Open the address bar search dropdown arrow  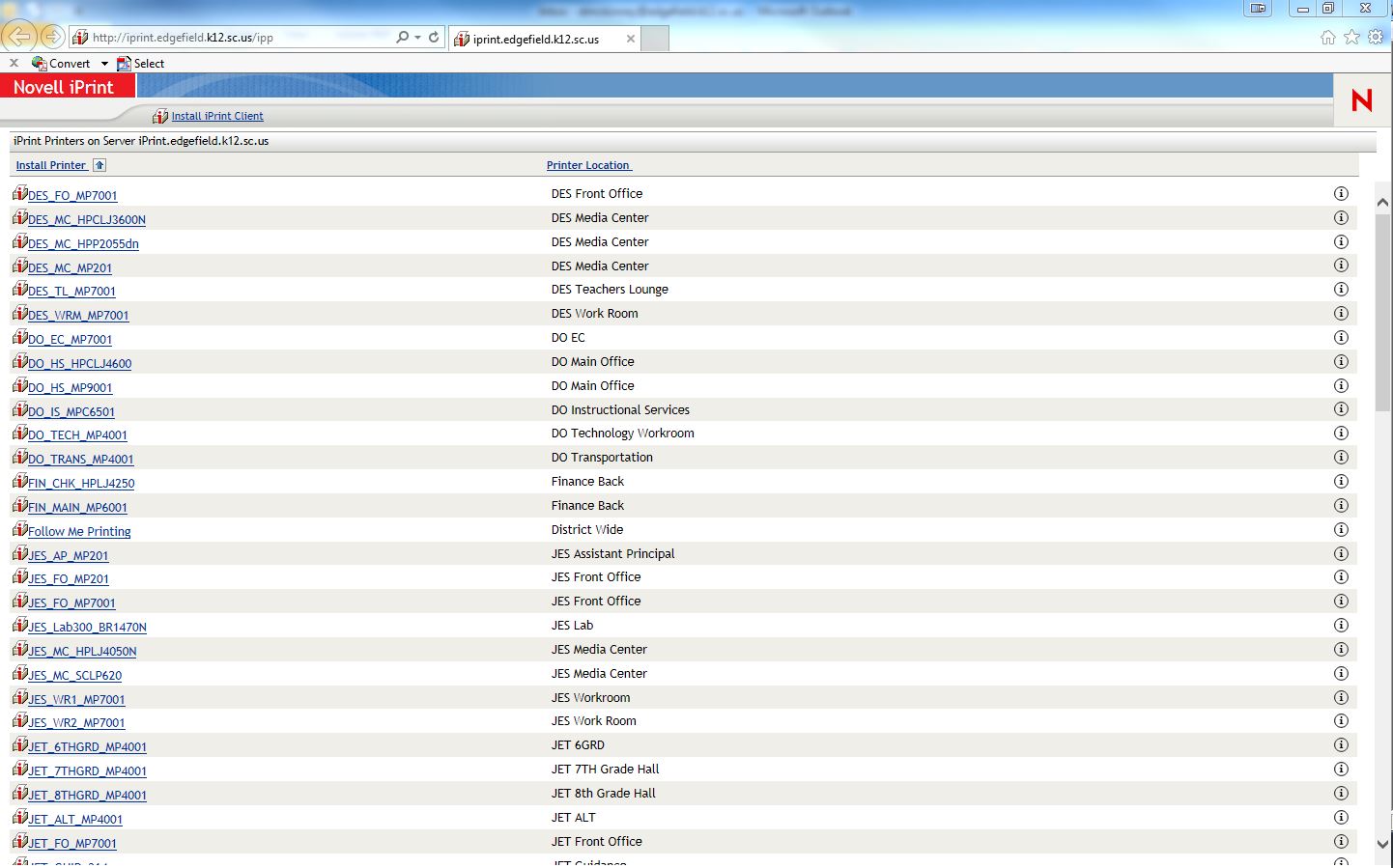417,38
